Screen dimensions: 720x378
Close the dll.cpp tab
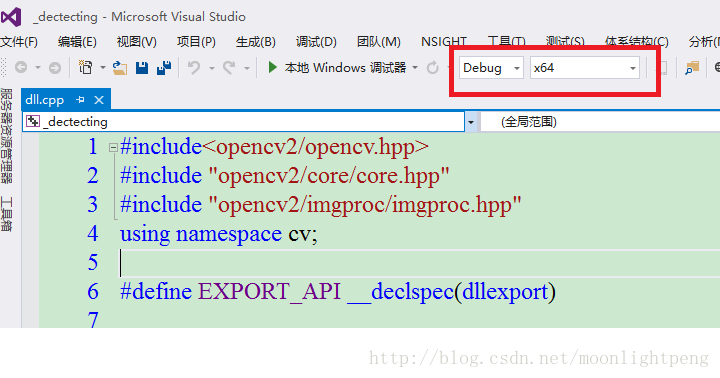[99, 100]
